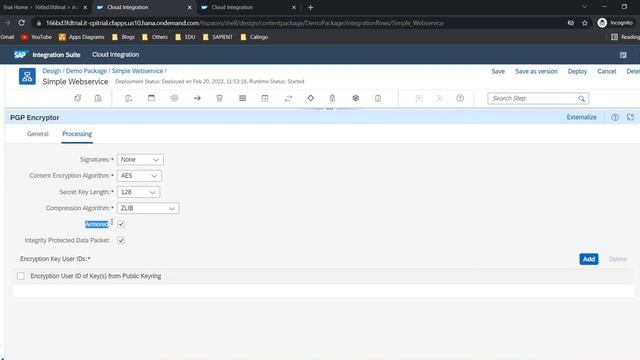Deploy the integration flow
Image resolution: width=640 pixels, height=360 pixels.
tap(577, 71)
